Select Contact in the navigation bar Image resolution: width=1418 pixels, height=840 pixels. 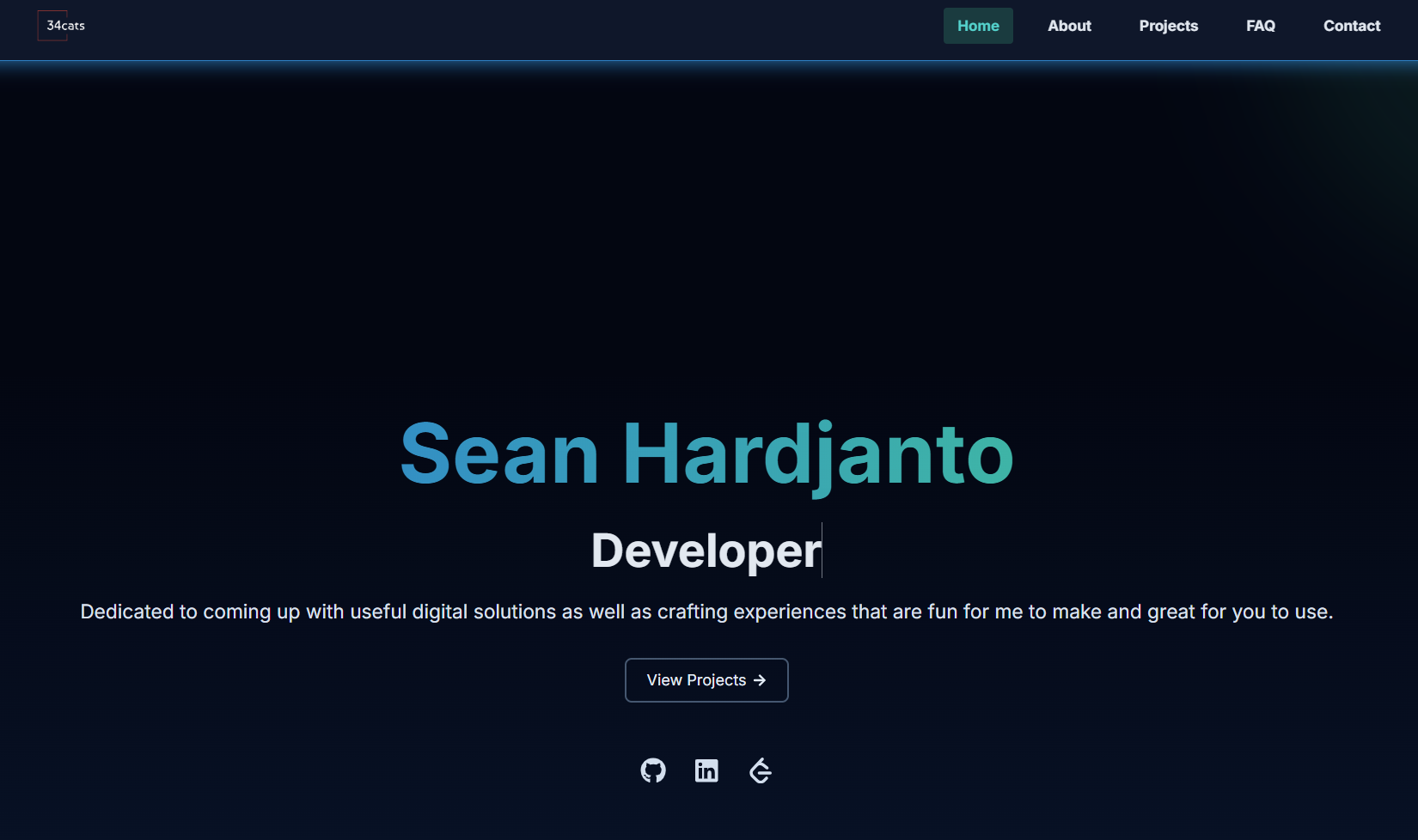click(1351, 26)
